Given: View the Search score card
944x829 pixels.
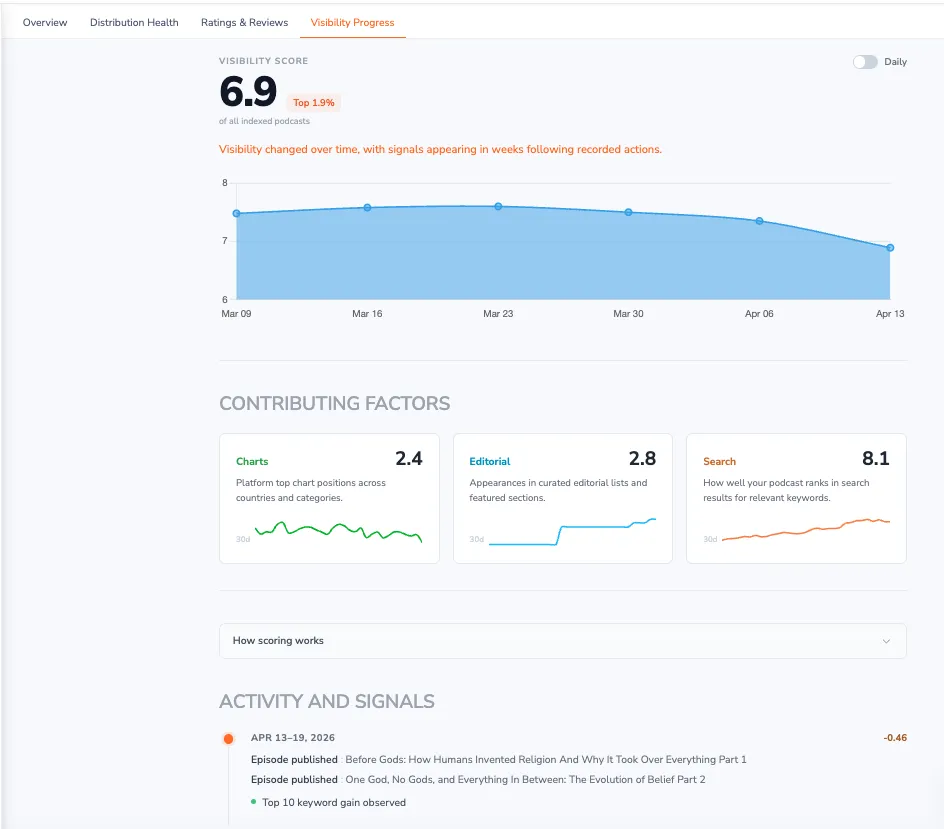Looking at the screenshot, I should (x=796, y=498).
